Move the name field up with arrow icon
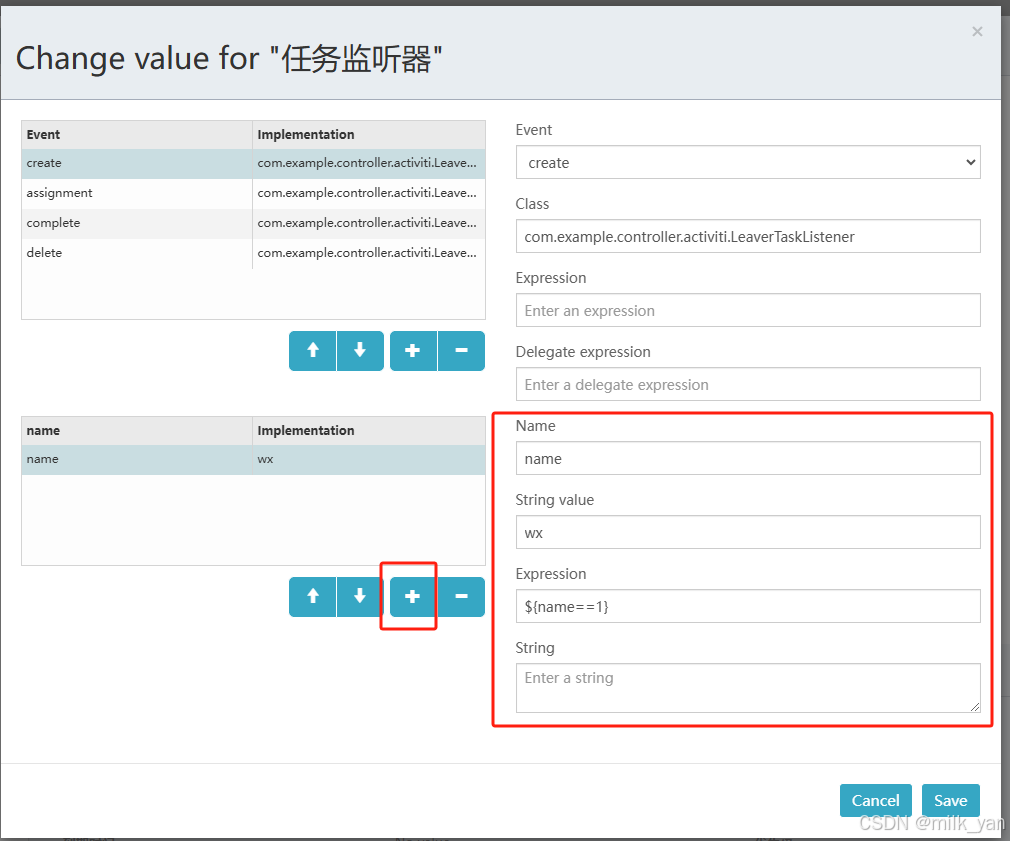Viewport: 1010px width, 841px height. (x=312, y=596)
